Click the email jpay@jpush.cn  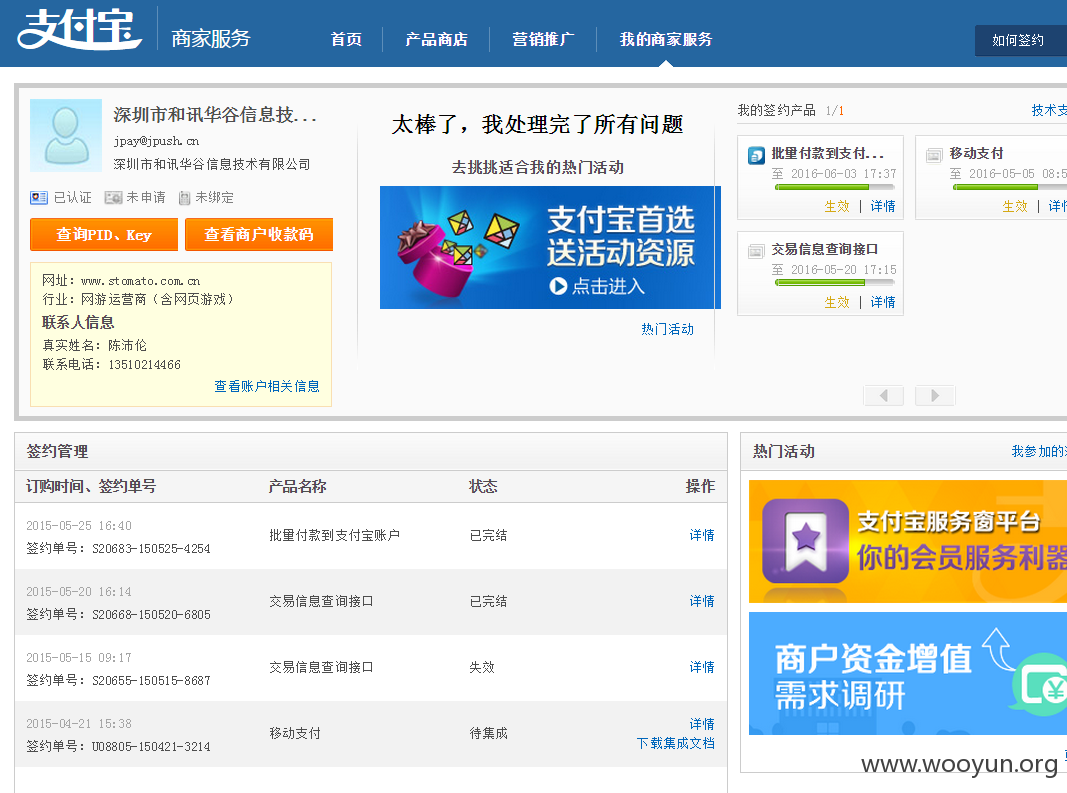(156, 141)
